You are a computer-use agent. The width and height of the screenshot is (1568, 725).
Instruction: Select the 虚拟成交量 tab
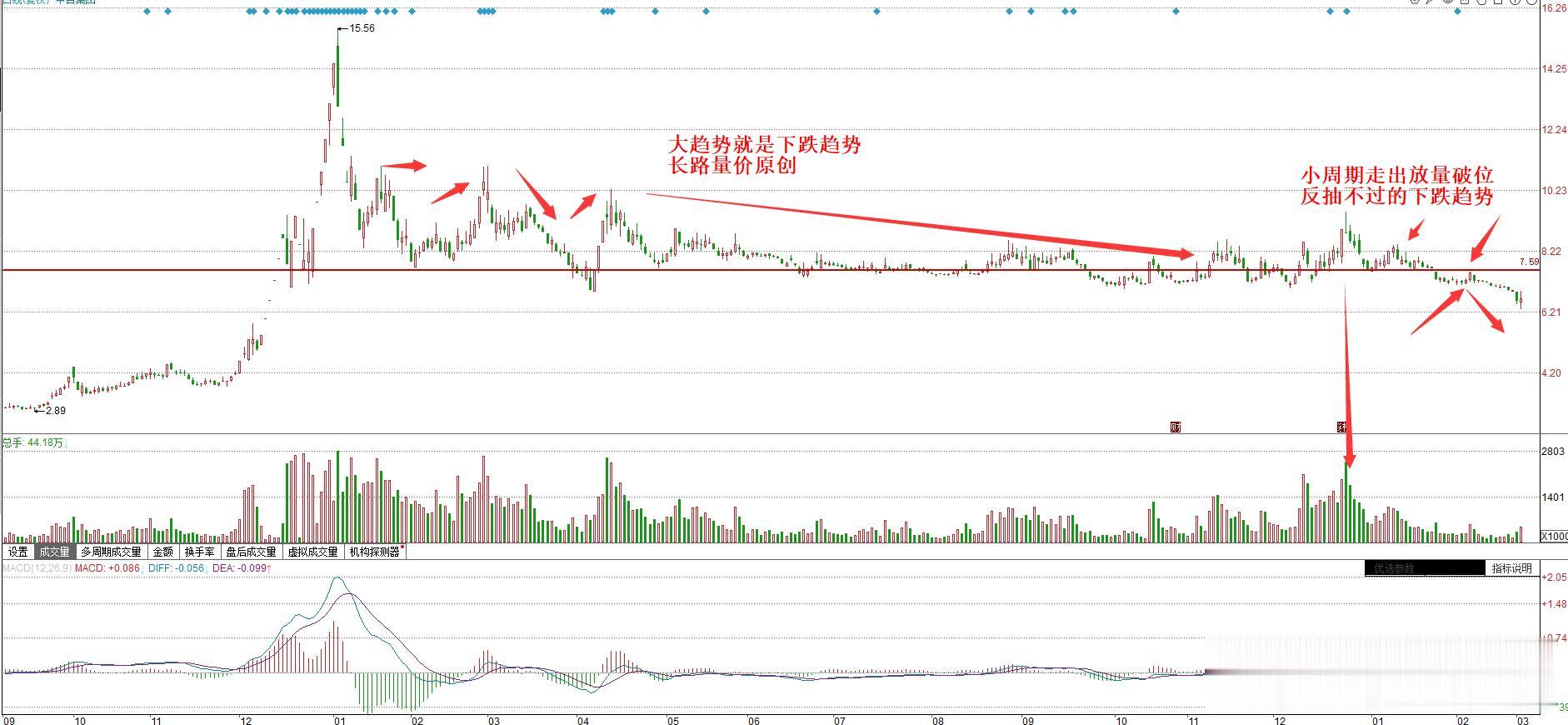313,552
